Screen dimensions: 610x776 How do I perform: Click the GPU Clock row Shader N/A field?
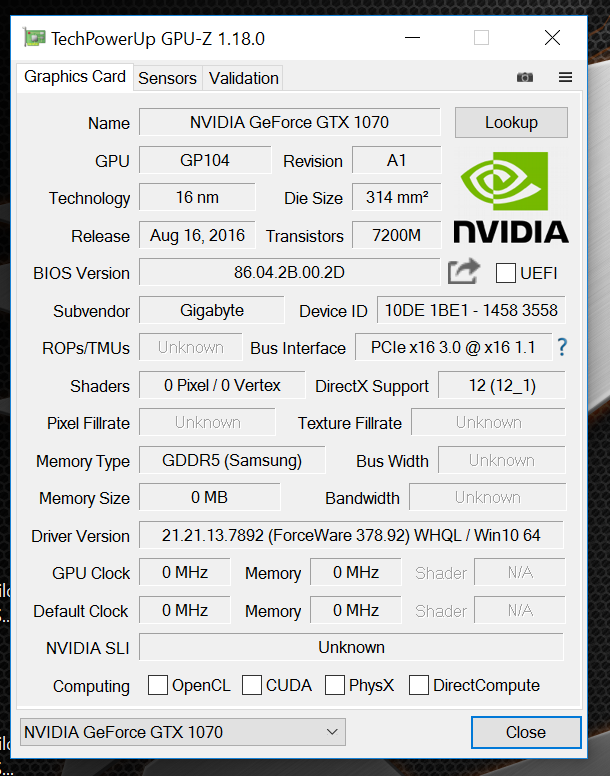coord(520,572)
